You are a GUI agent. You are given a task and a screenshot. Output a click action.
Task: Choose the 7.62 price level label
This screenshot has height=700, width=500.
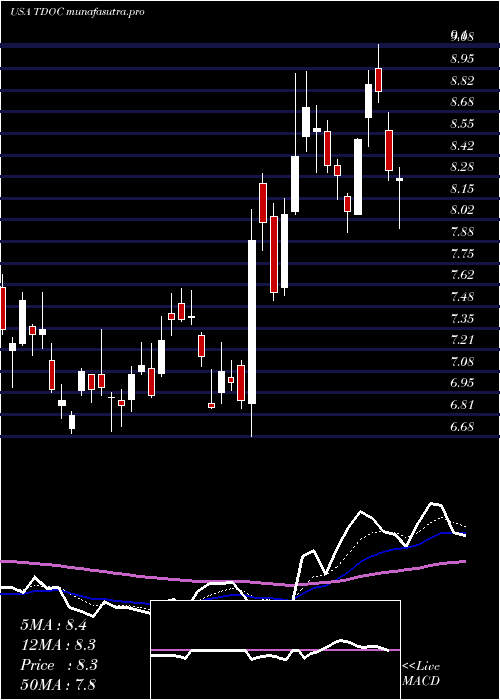click(462, 275)
